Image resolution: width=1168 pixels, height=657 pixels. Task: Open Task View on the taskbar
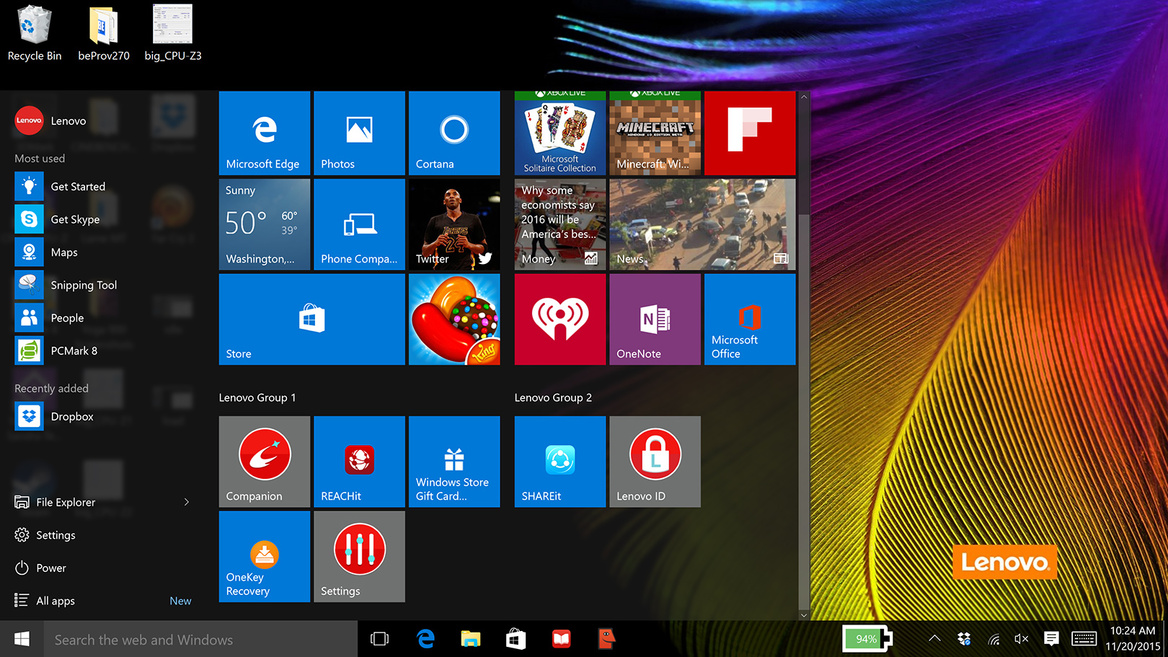(x=380, y=639)
